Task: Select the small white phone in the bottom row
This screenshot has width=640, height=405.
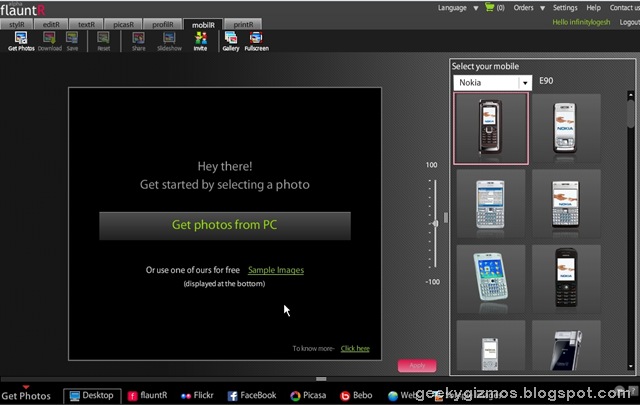Action: tap(491, 346)
